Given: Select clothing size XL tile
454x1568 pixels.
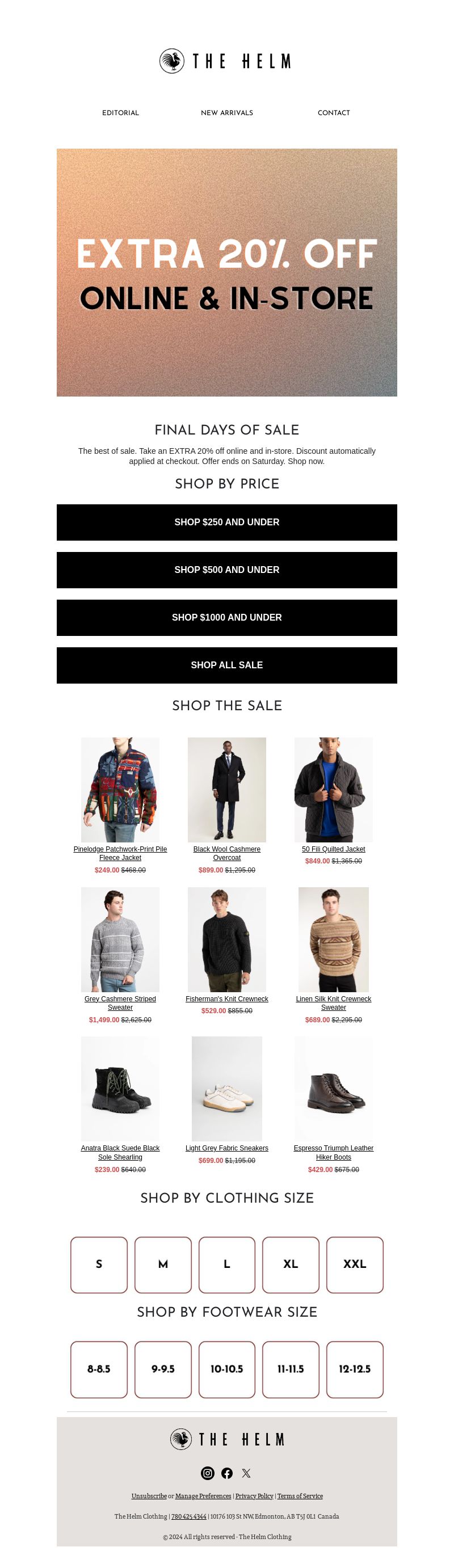Looking at the screenshot, I should 291,1264.
